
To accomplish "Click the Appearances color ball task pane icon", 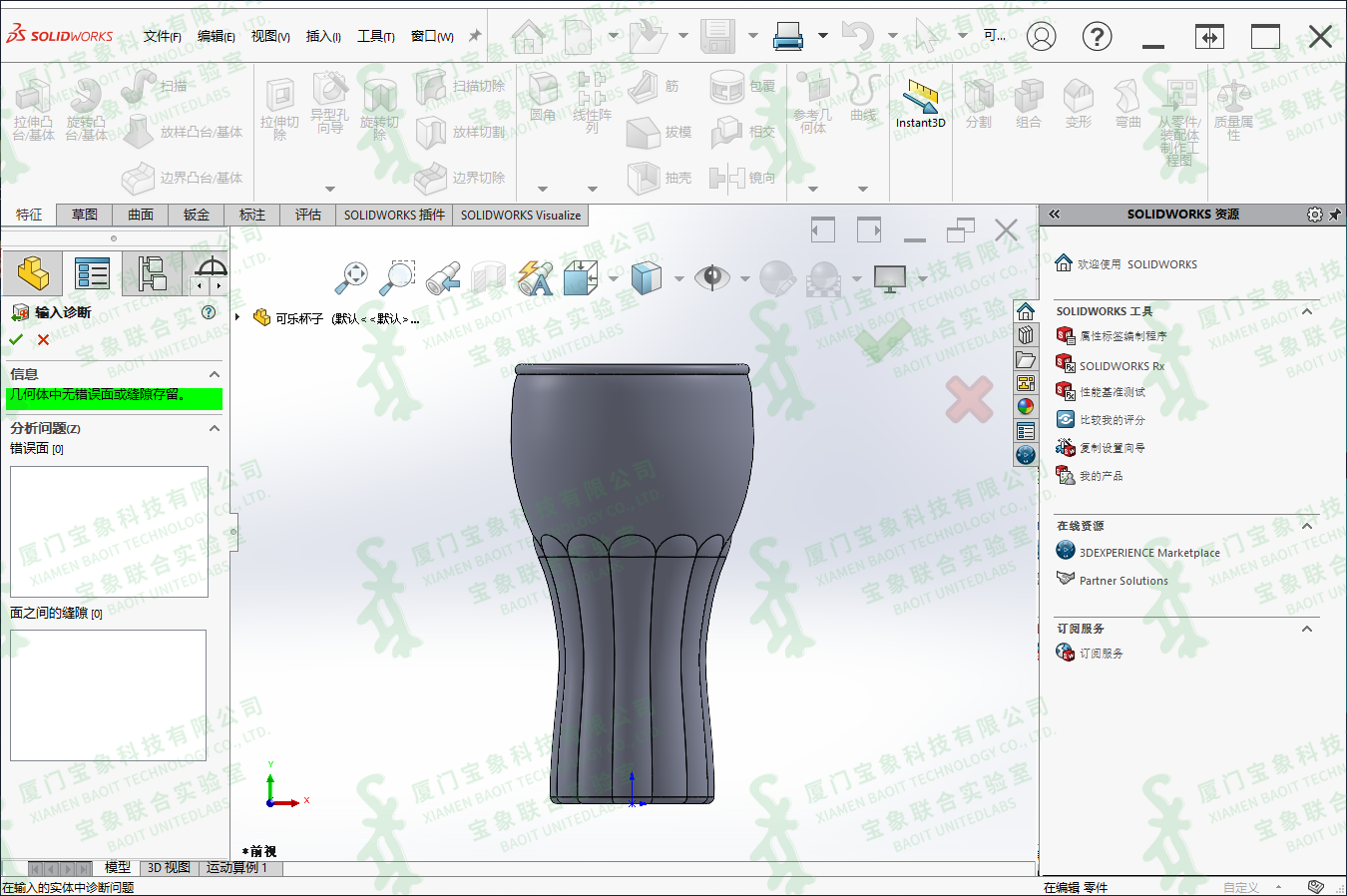I will tap(1026, 406).
